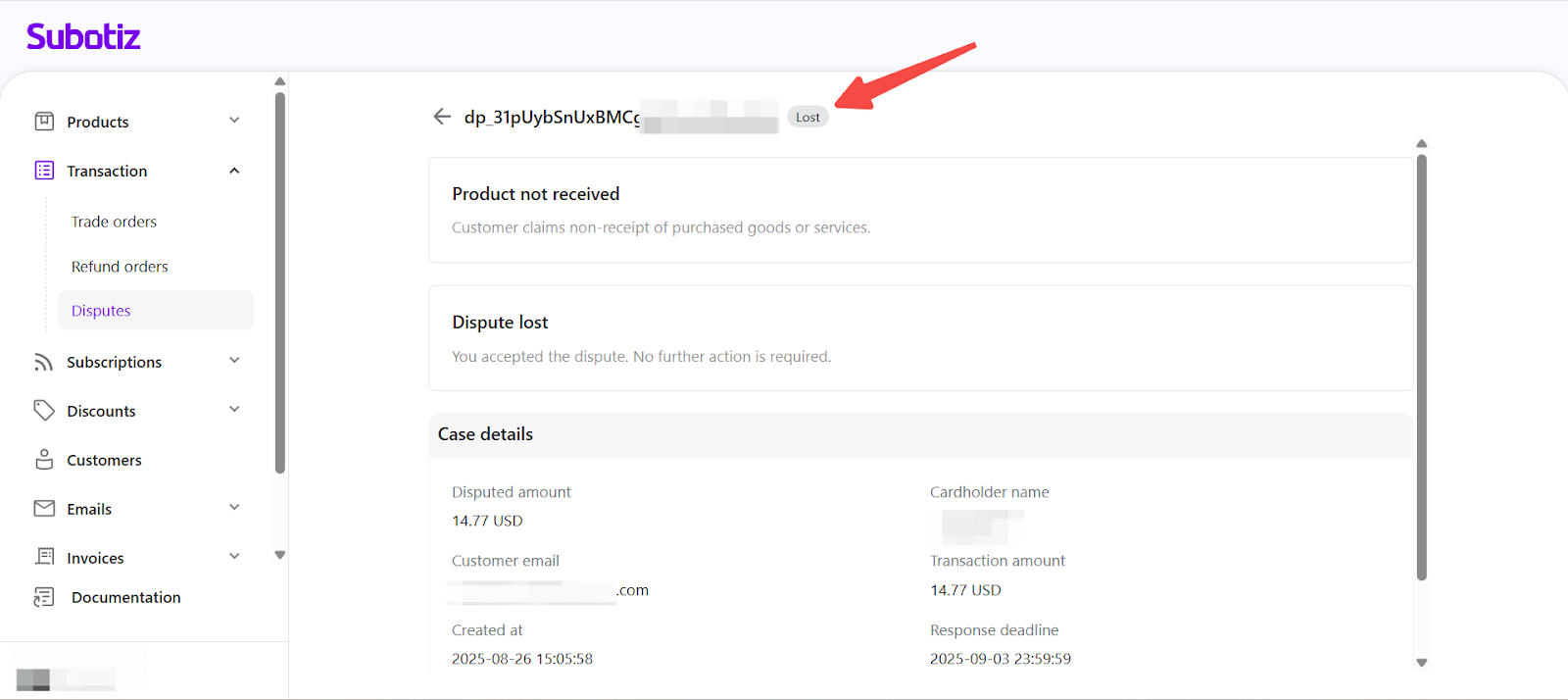This screenshot has width=1568, height=700.
Task: Click the Documentation book icon
Action: pos(44,597)
